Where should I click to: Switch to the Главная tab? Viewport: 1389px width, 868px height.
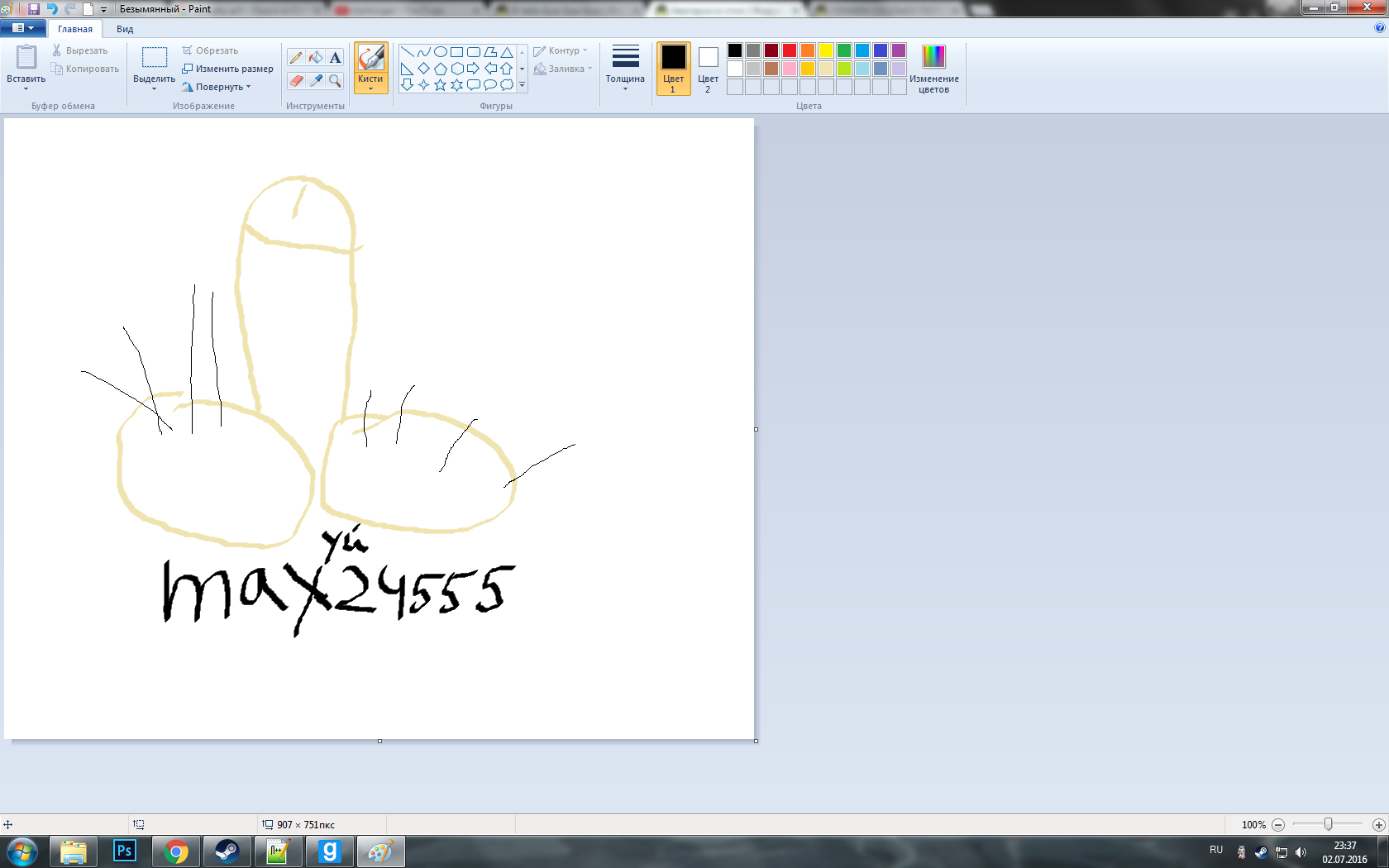[x=75, y=29]
